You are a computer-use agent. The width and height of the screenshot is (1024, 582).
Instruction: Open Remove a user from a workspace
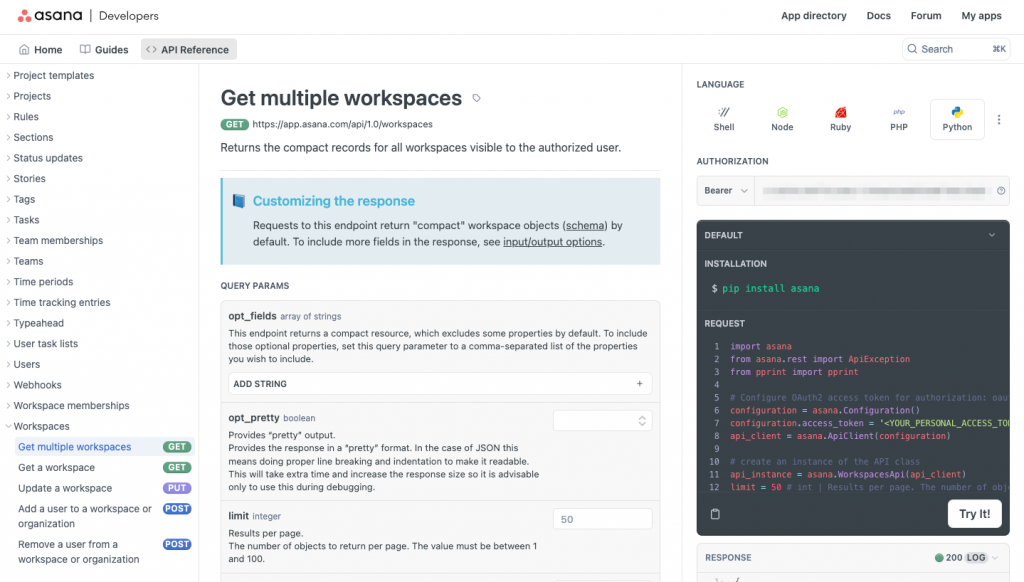104,552
